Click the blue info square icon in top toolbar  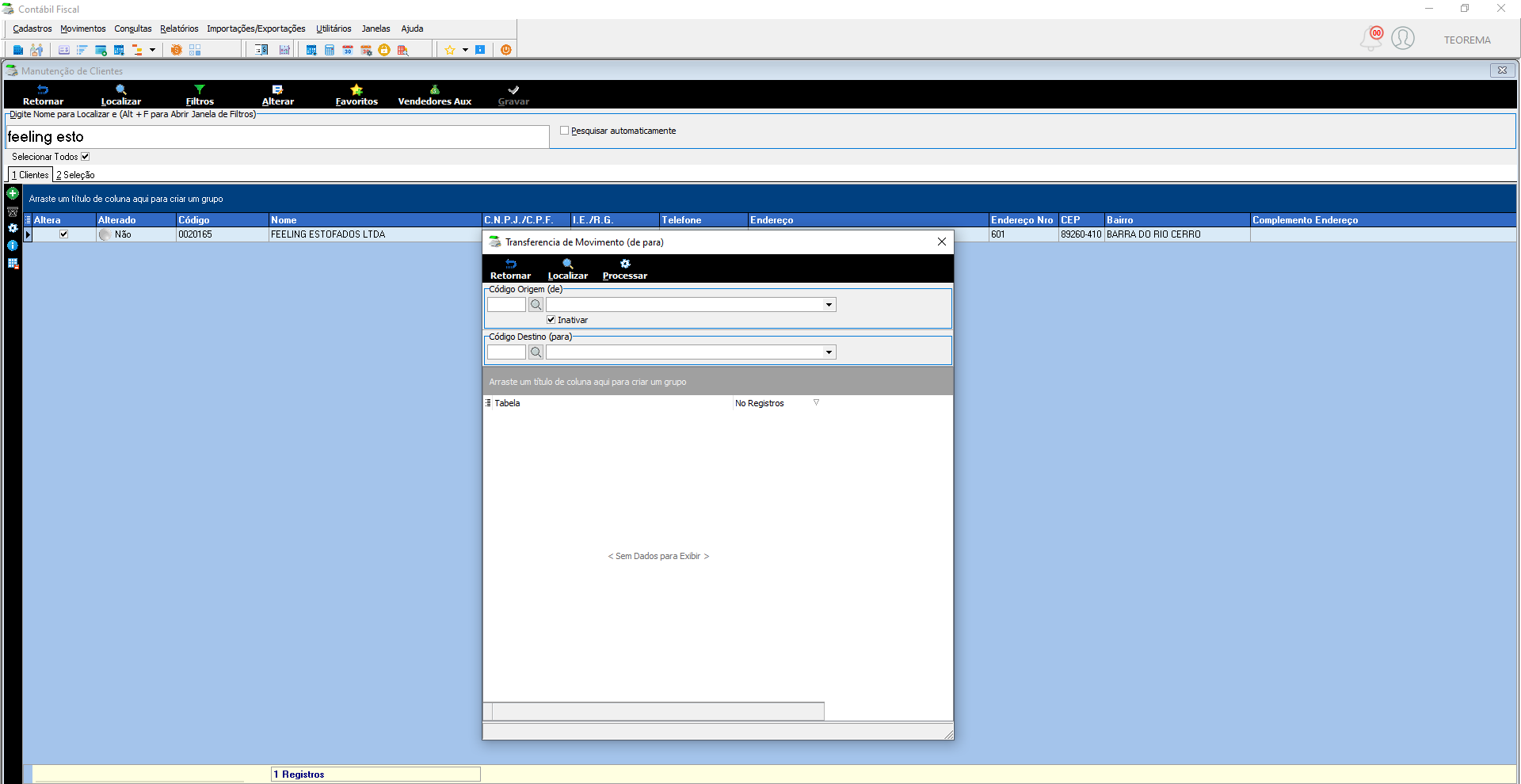(x=480, y=50)
